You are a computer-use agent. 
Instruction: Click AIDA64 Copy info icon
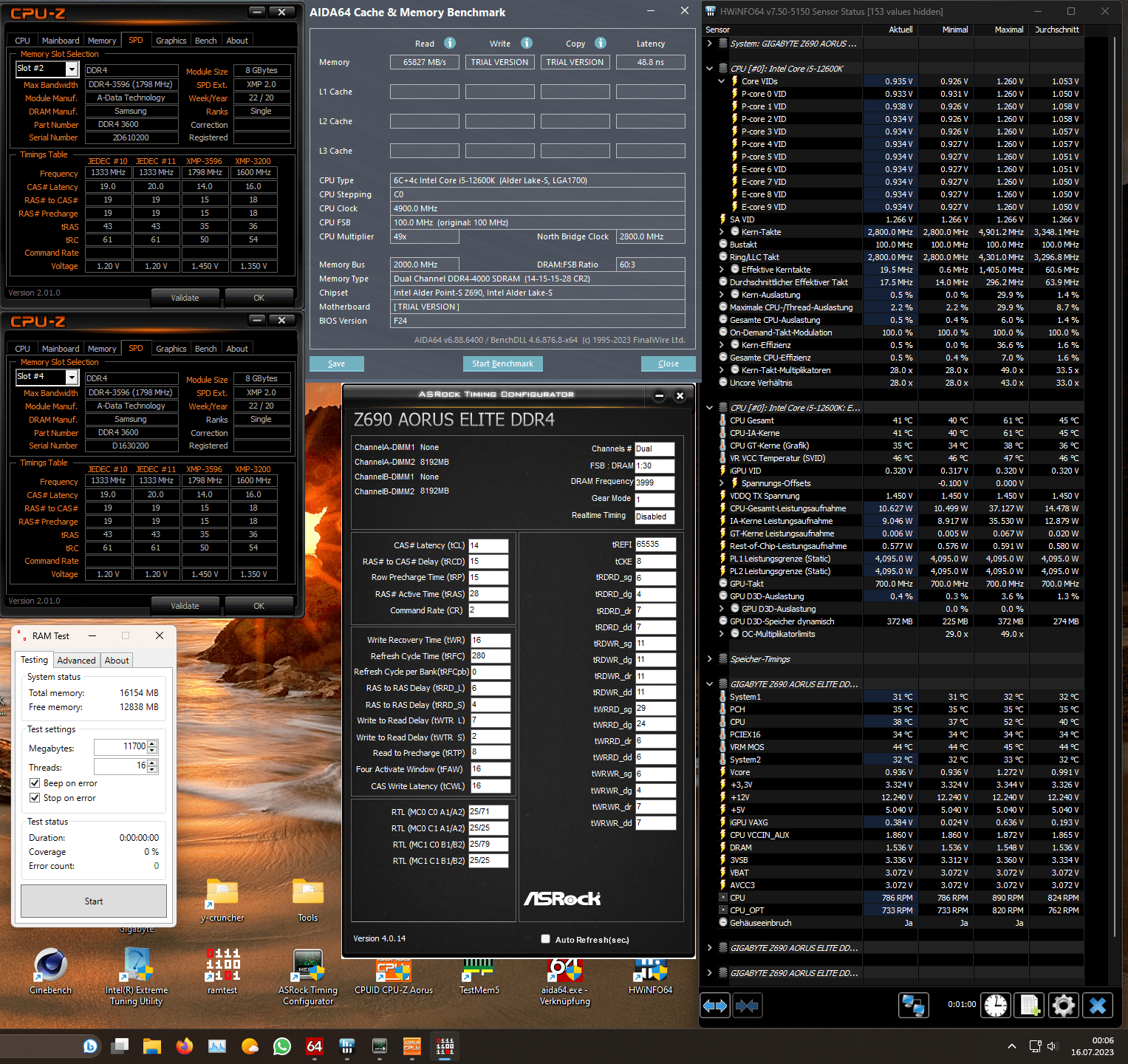601,43
